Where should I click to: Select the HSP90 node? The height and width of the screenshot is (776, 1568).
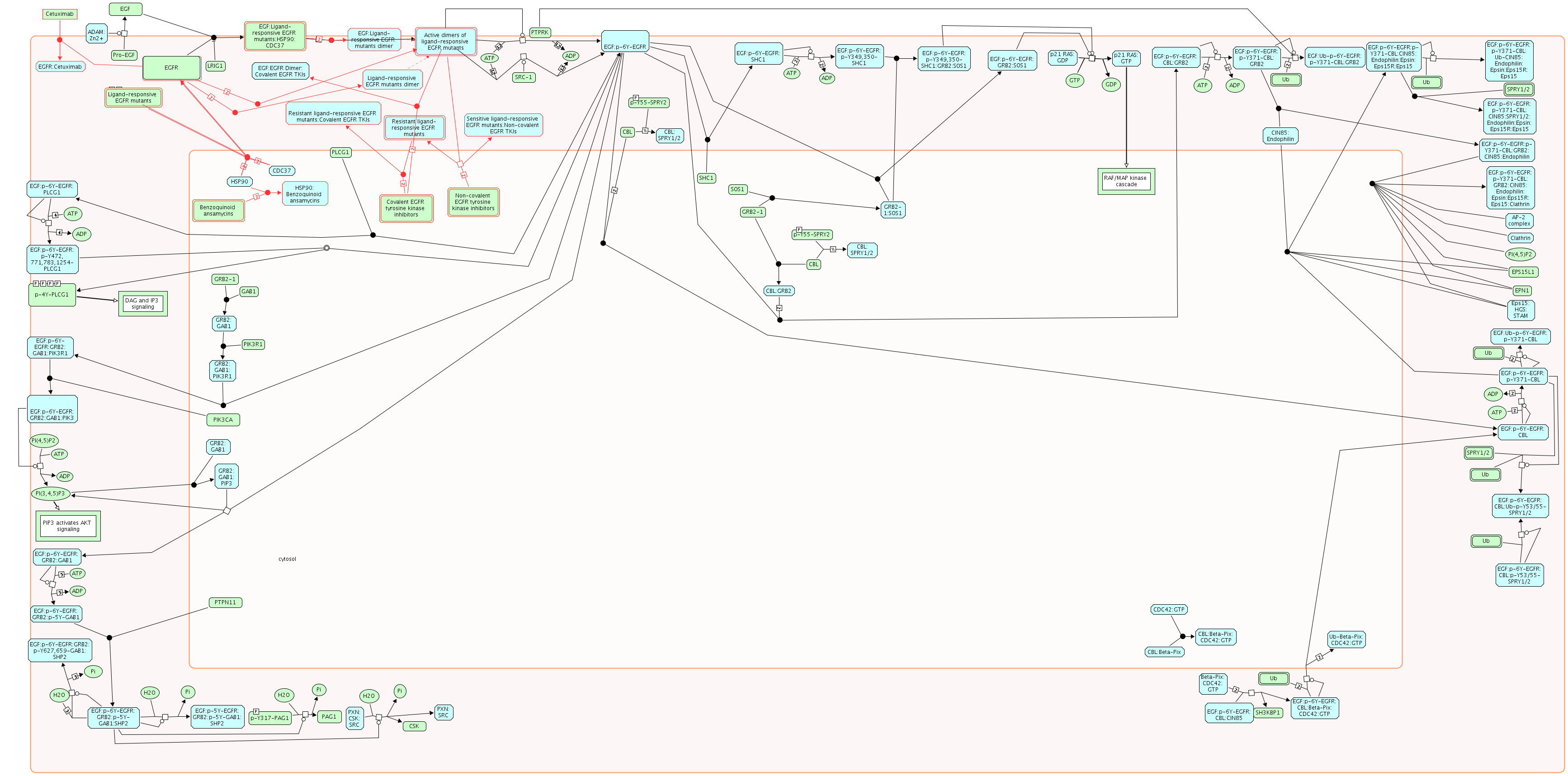click(239, 181)
